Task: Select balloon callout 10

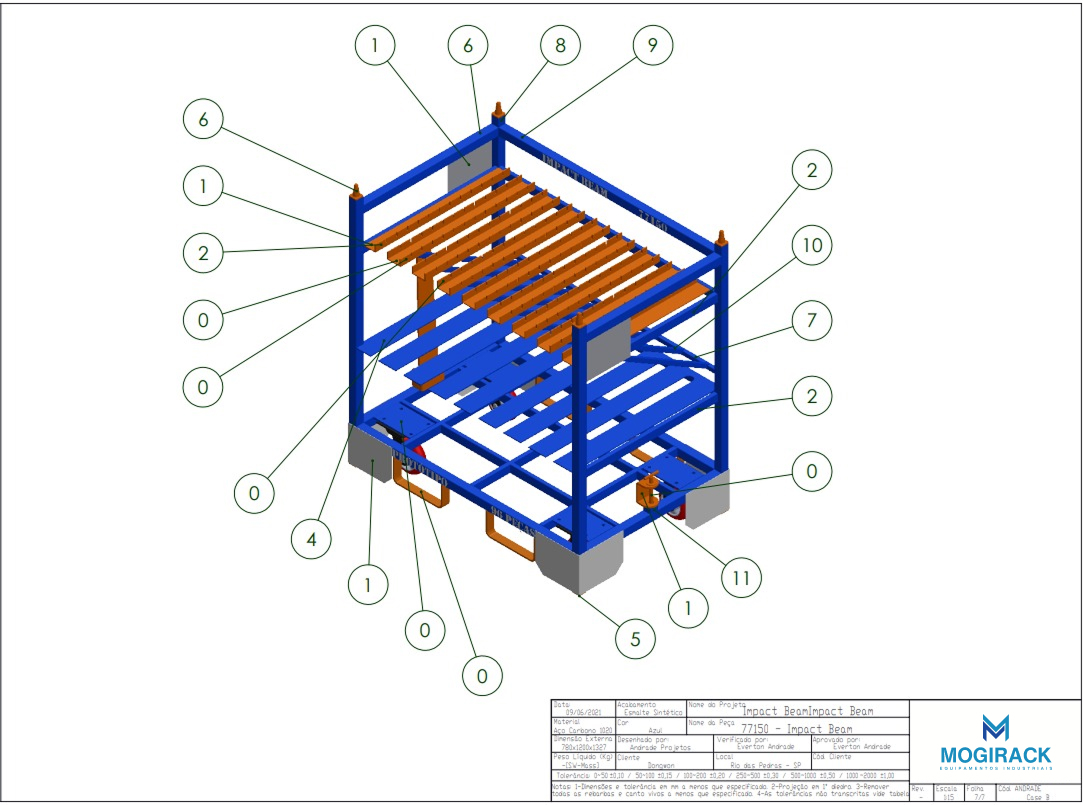Action: [x=811, y=246]
